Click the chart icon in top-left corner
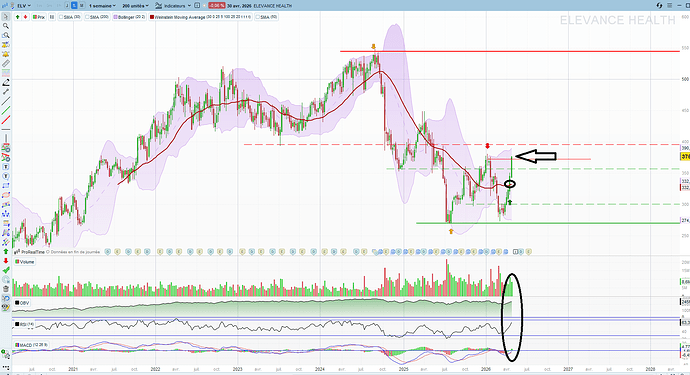Viewport: 690px width, 375px height. (6, 6)
